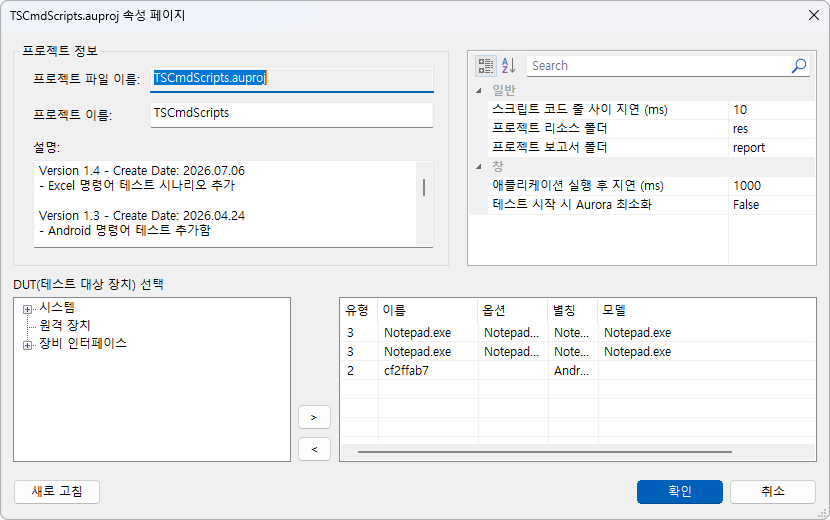Click the 새로 고침 button
The height and width of the screenshot is (520, 830).
pos(57,491)
